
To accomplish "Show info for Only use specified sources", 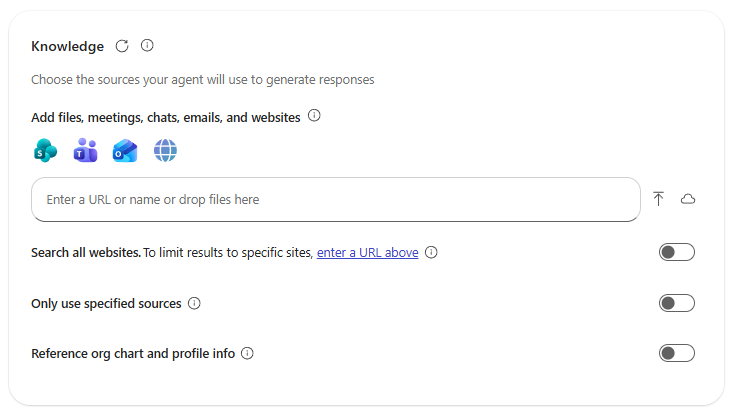I will pos(194,303).
